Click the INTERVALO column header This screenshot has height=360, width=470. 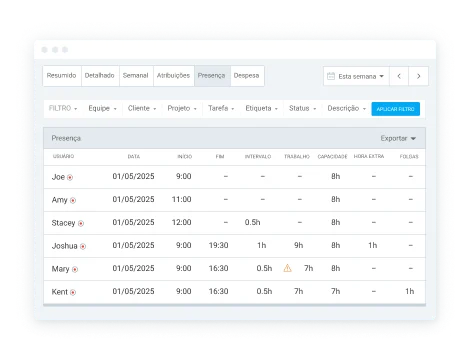(x=258, y=156)
